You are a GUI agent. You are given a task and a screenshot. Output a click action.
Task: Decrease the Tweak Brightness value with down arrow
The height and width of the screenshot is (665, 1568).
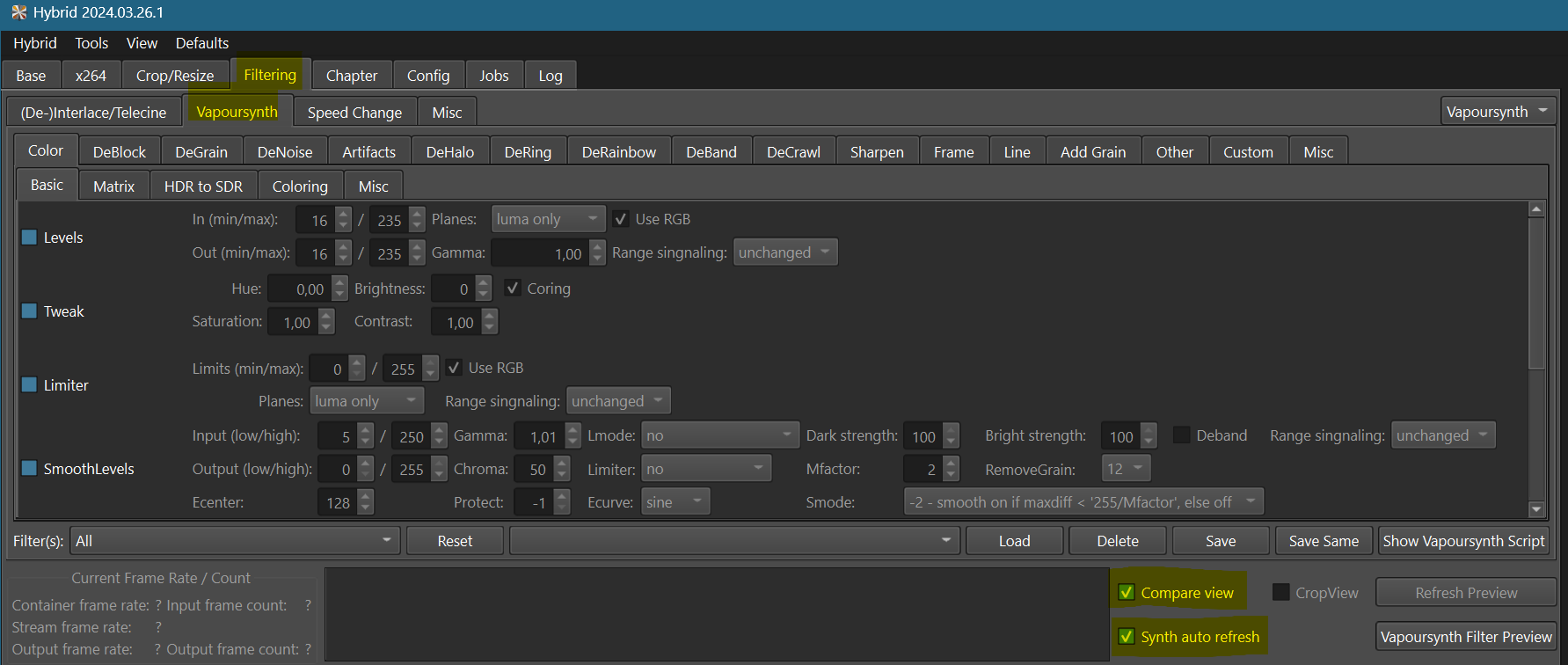tap(483, 295)
